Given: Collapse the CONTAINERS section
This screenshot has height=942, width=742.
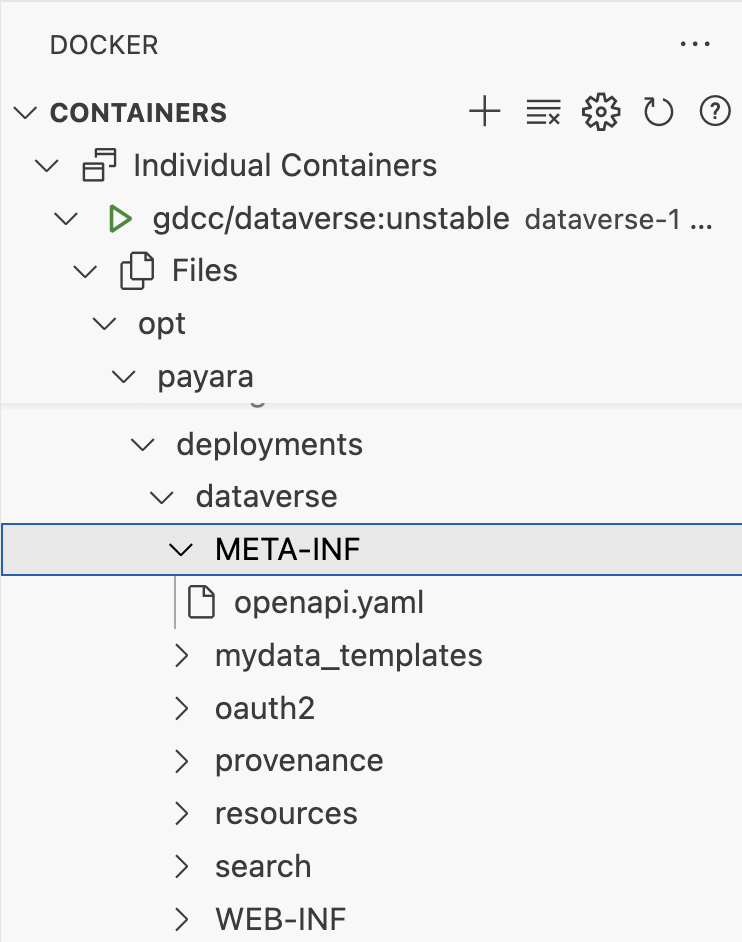Looking at the screenshot, I should (x=26, y=113).
